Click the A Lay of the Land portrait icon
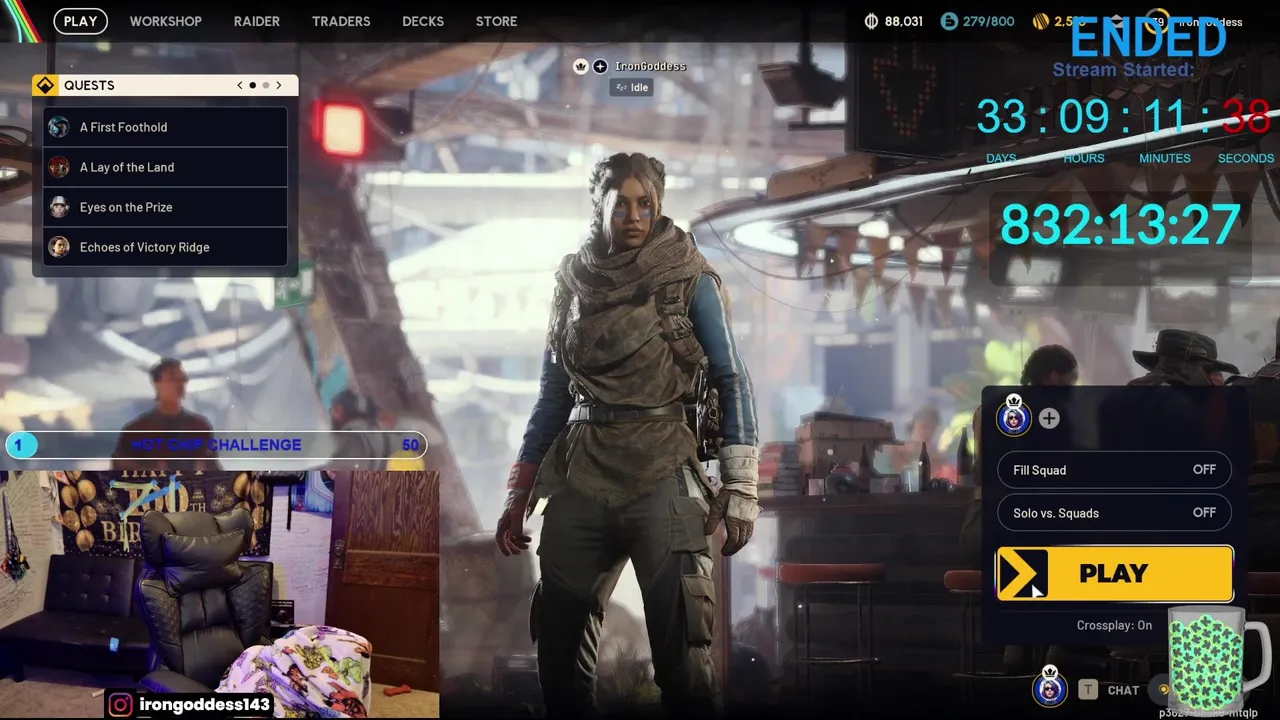Screen dimensions: 1280x720 point(59,167)
